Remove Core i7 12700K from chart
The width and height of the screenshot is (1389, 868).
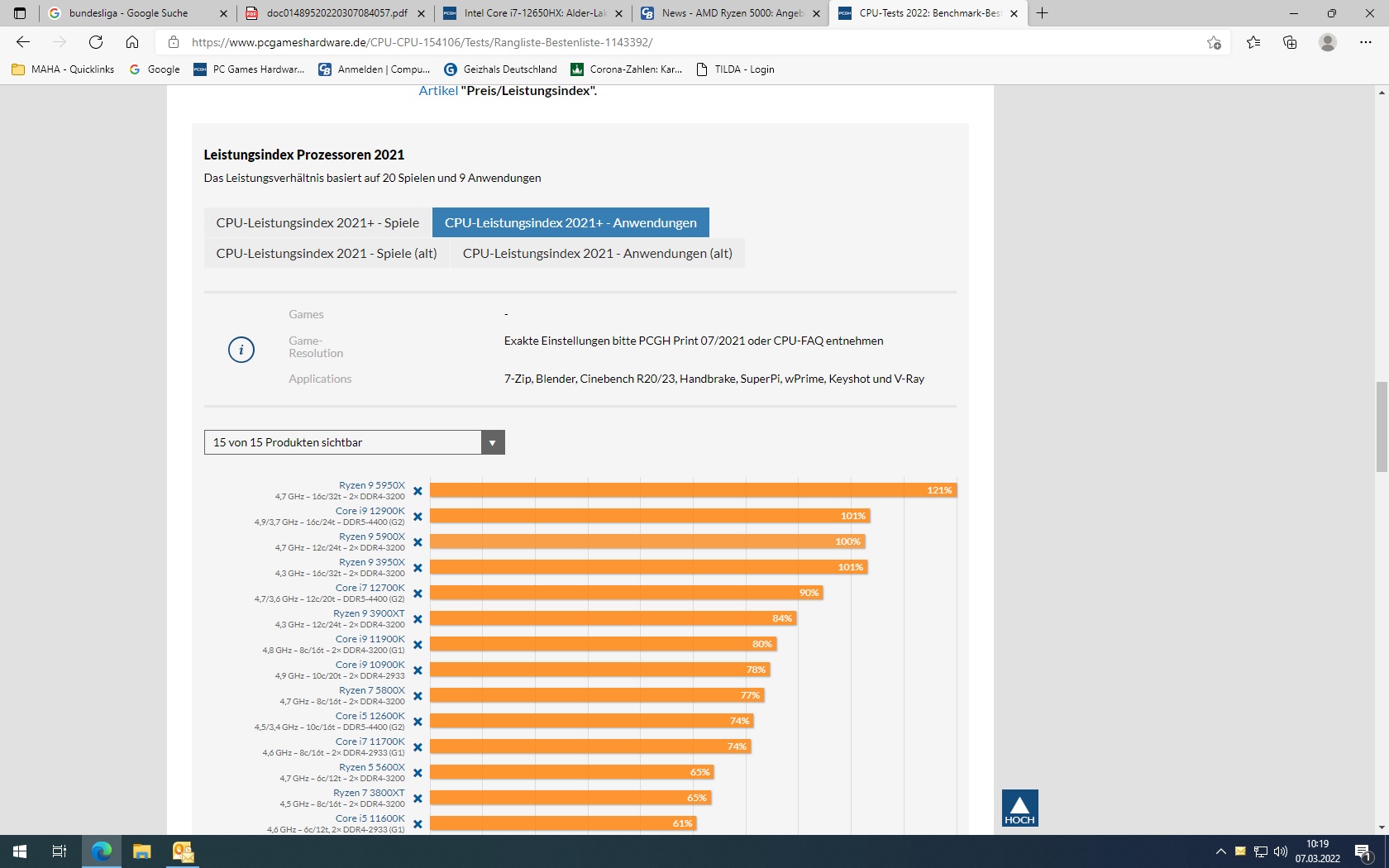(418, 594)
